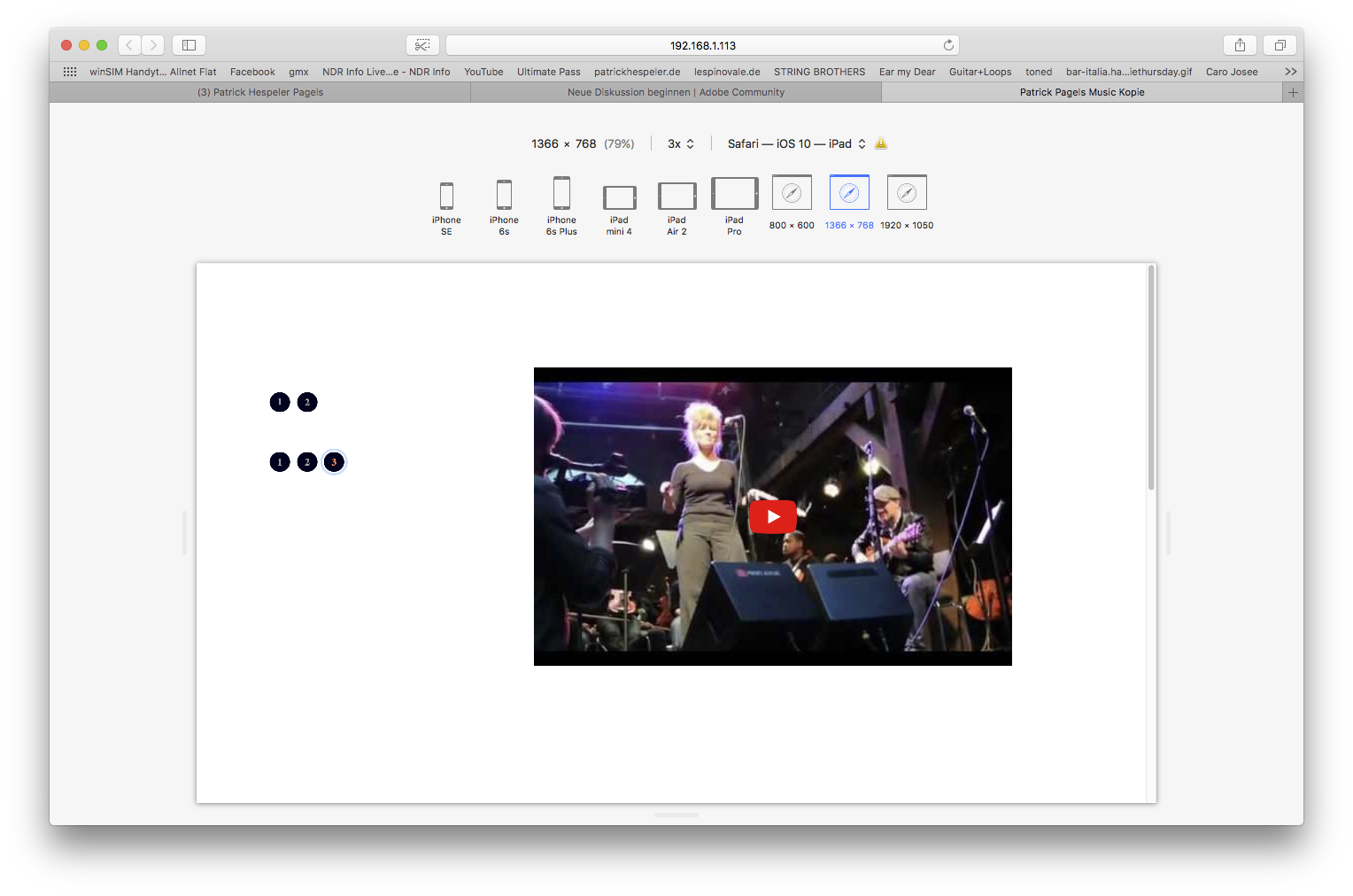The height and width of the screenshot is (896, 1353).
Task: Show more bookmarks with double chevron
Action: (x=1291, y=72)
